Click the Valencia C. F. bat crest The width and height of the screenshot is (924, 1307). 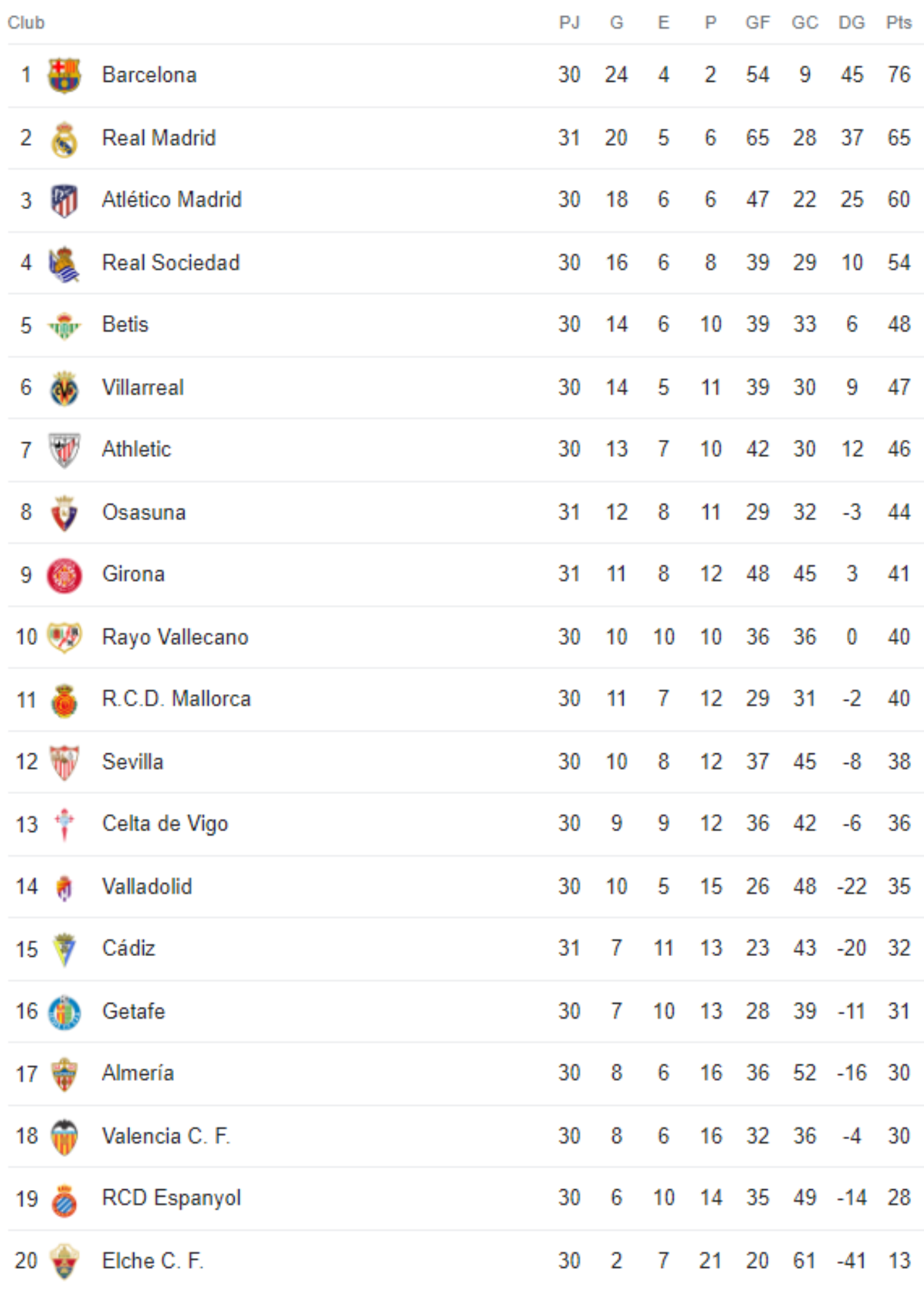click(x=64, y=1137)
